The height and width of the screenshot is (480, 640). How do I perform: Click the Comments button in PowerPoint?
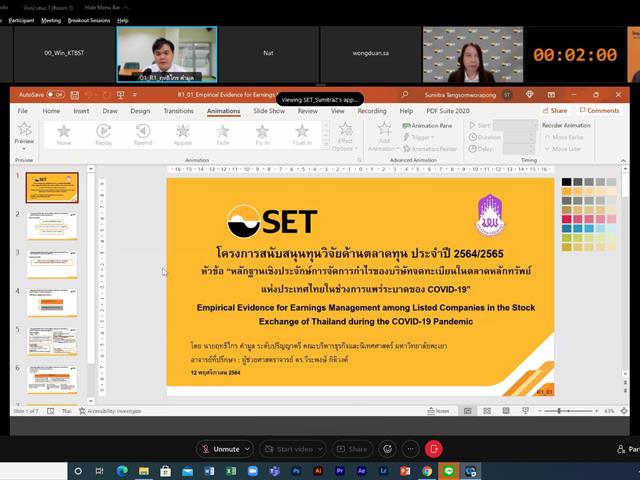[600, 111]
